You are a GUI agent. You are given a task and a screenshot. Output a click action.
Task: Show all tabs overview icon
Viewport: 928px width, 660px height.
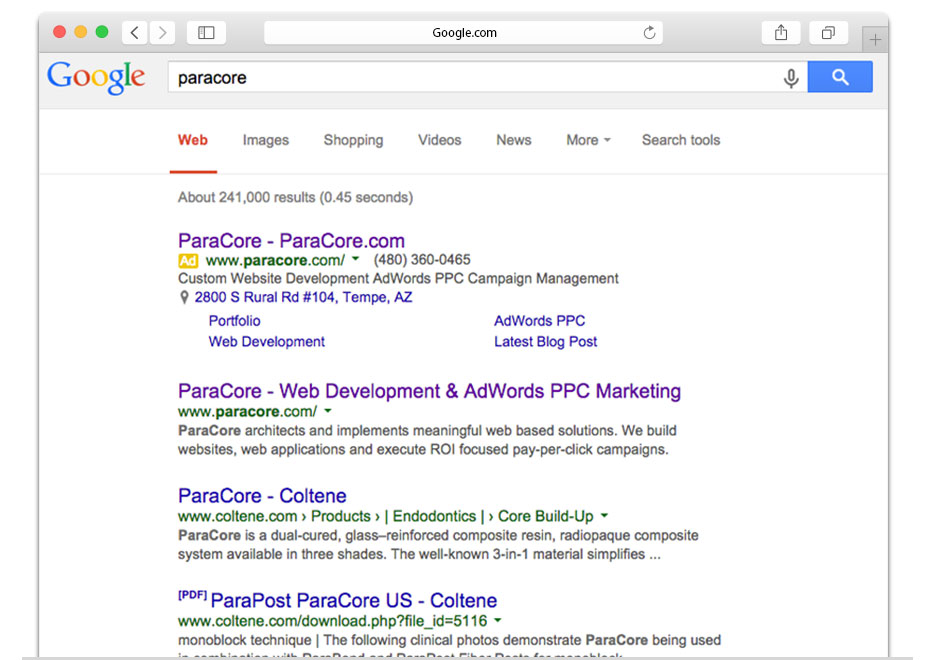pyautogui.click(x=828, y=33)
